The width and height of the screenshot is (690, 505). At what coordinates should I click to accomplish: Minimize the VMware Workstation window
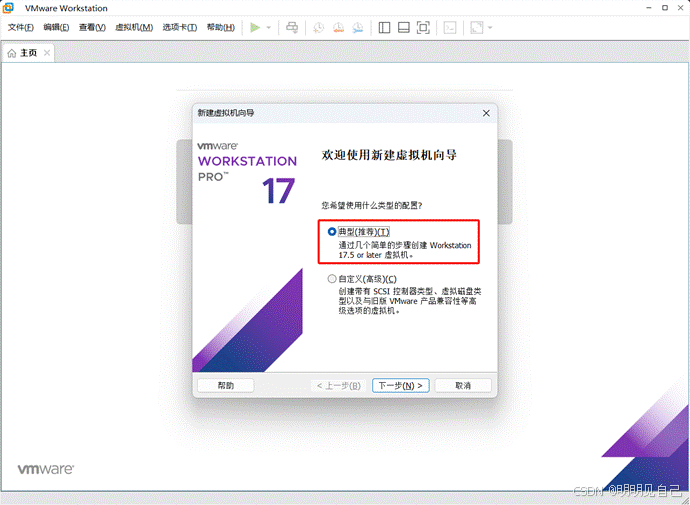(649, 8)
